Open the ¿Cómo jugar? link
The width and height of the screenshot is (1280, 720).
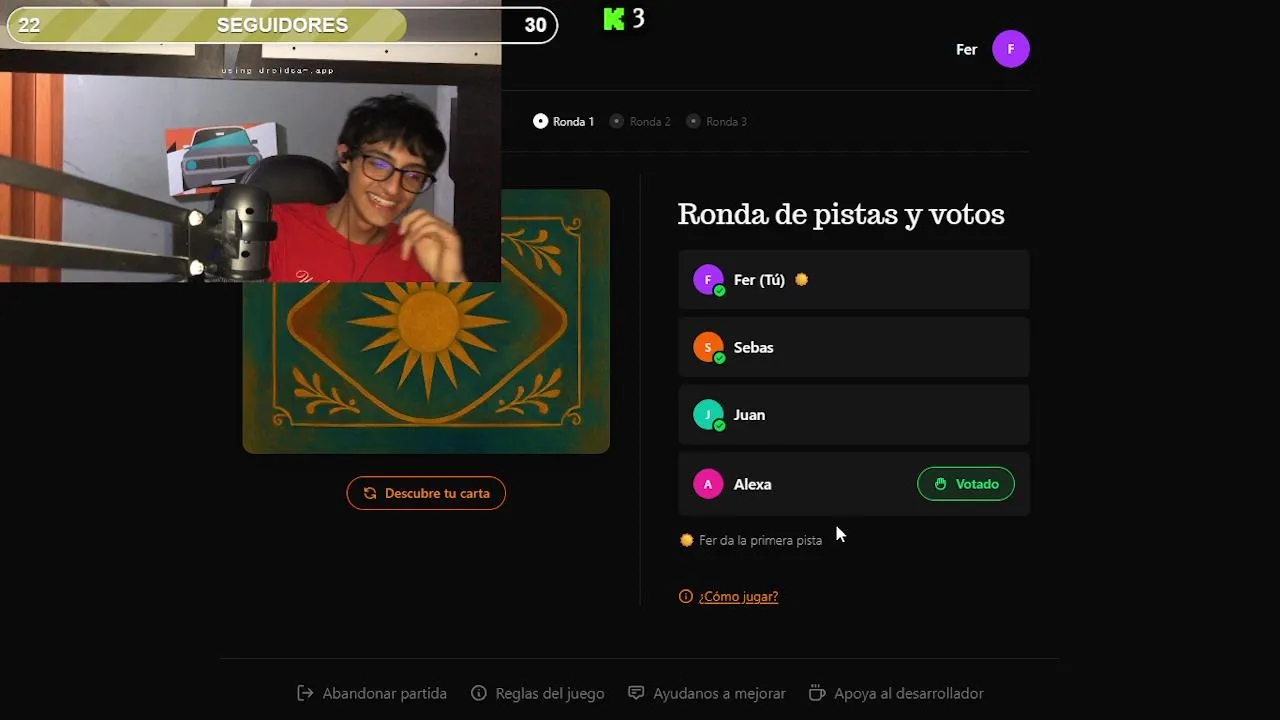738,596
